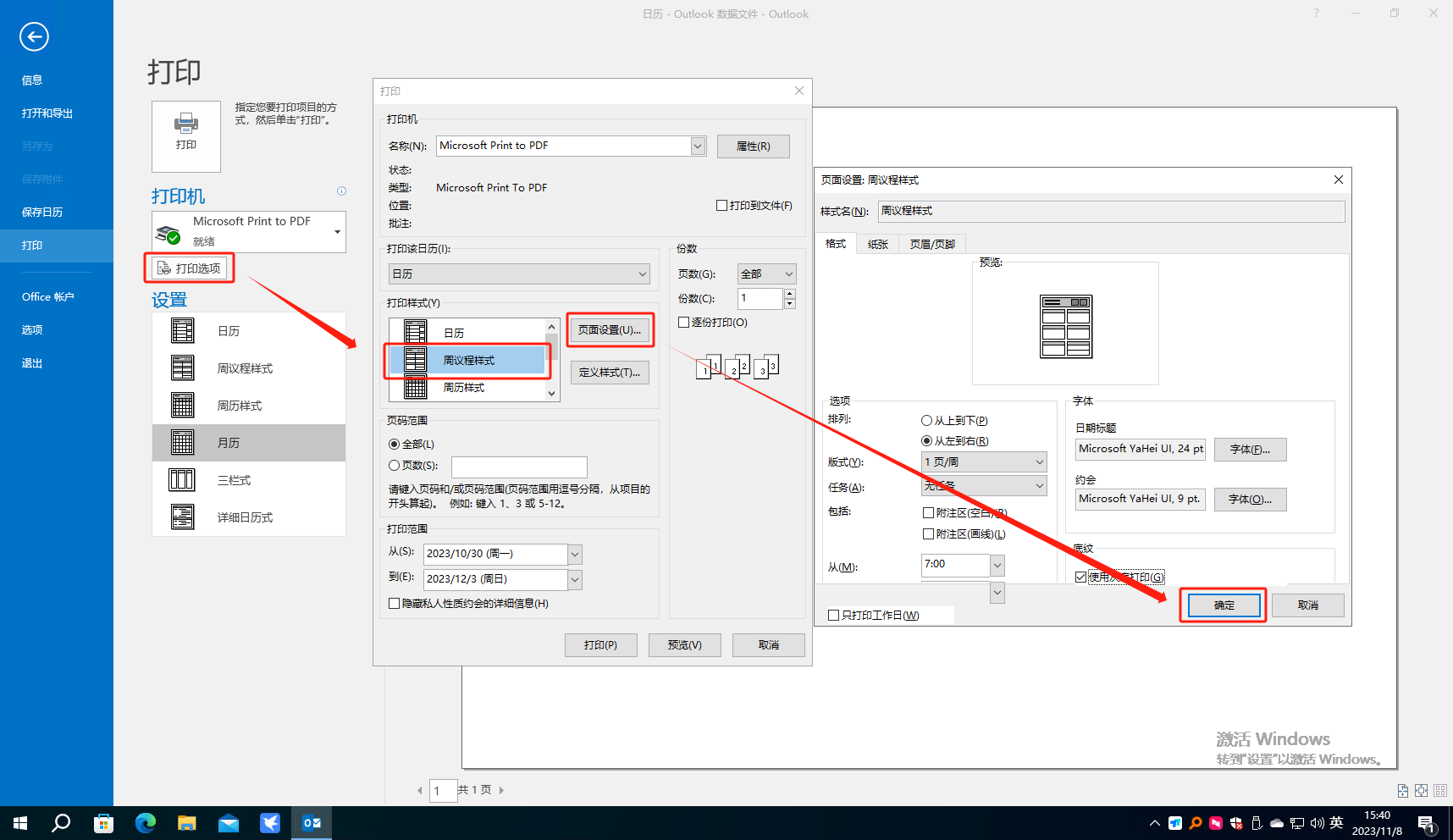The width and height of the screenshot is (1453, 840).
Task: Click the printer info icon beside 打印机
Action: pos(341,191)
